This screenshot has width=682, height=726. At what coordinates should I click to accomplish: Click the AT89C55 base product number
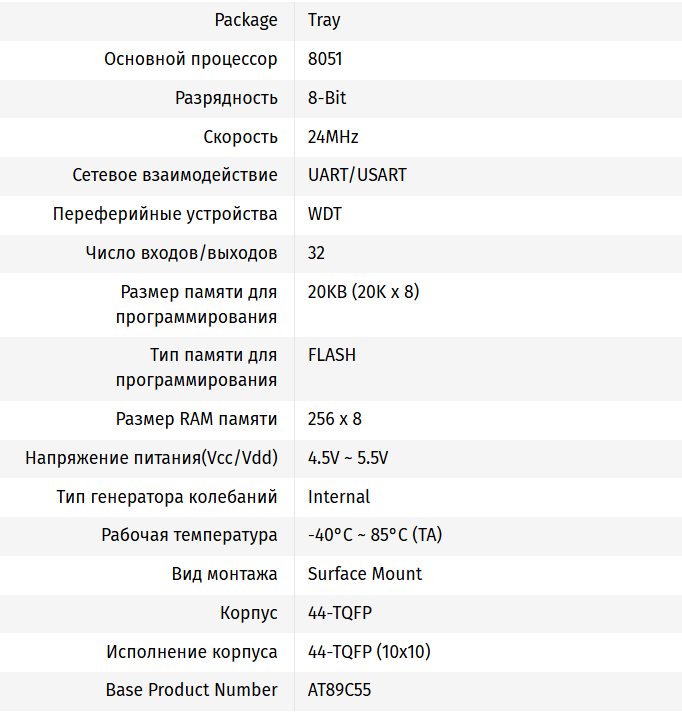340,690
